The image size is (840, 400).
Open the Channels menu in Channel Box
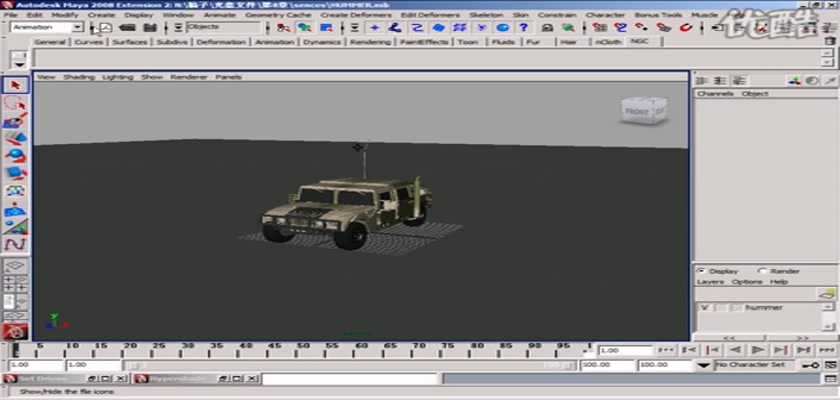click(715, 94)
